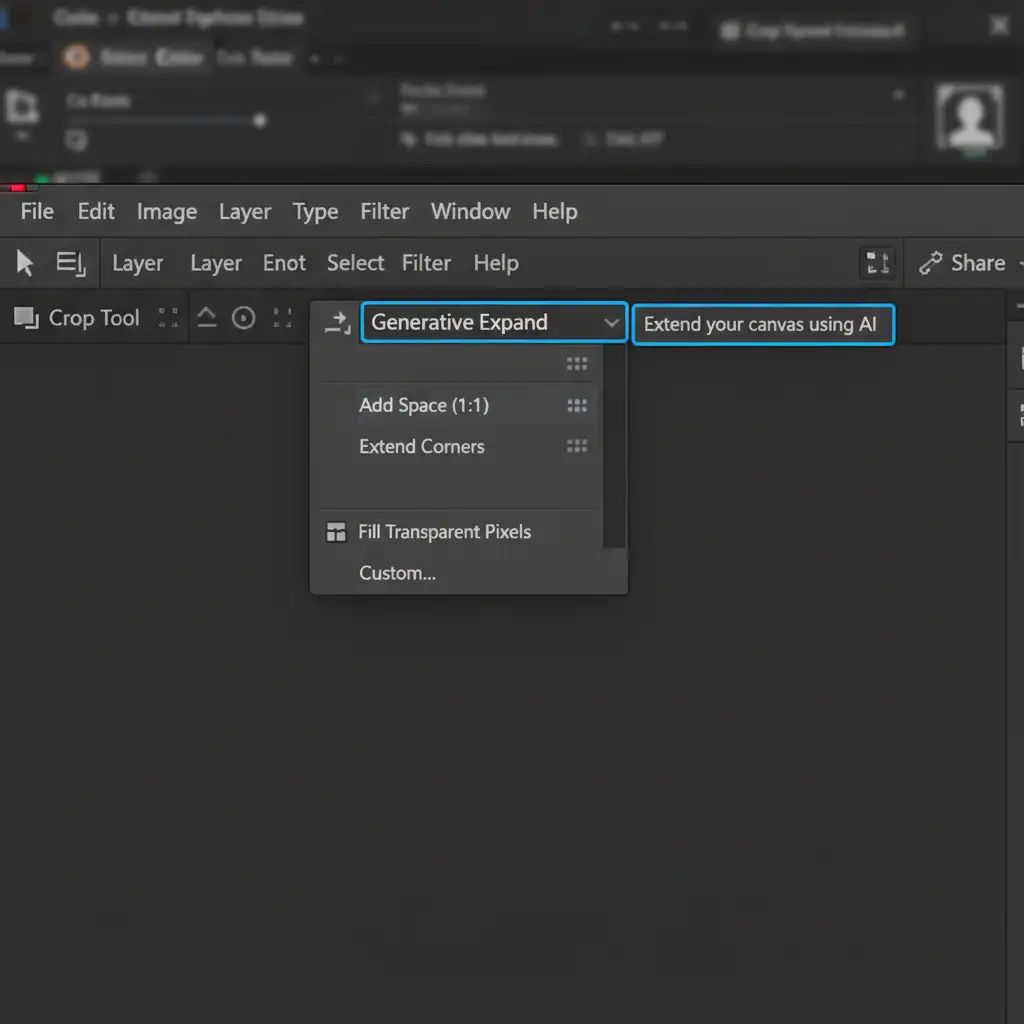Click the Share button
The image size is (1024, 1024).
pos(965,263)
